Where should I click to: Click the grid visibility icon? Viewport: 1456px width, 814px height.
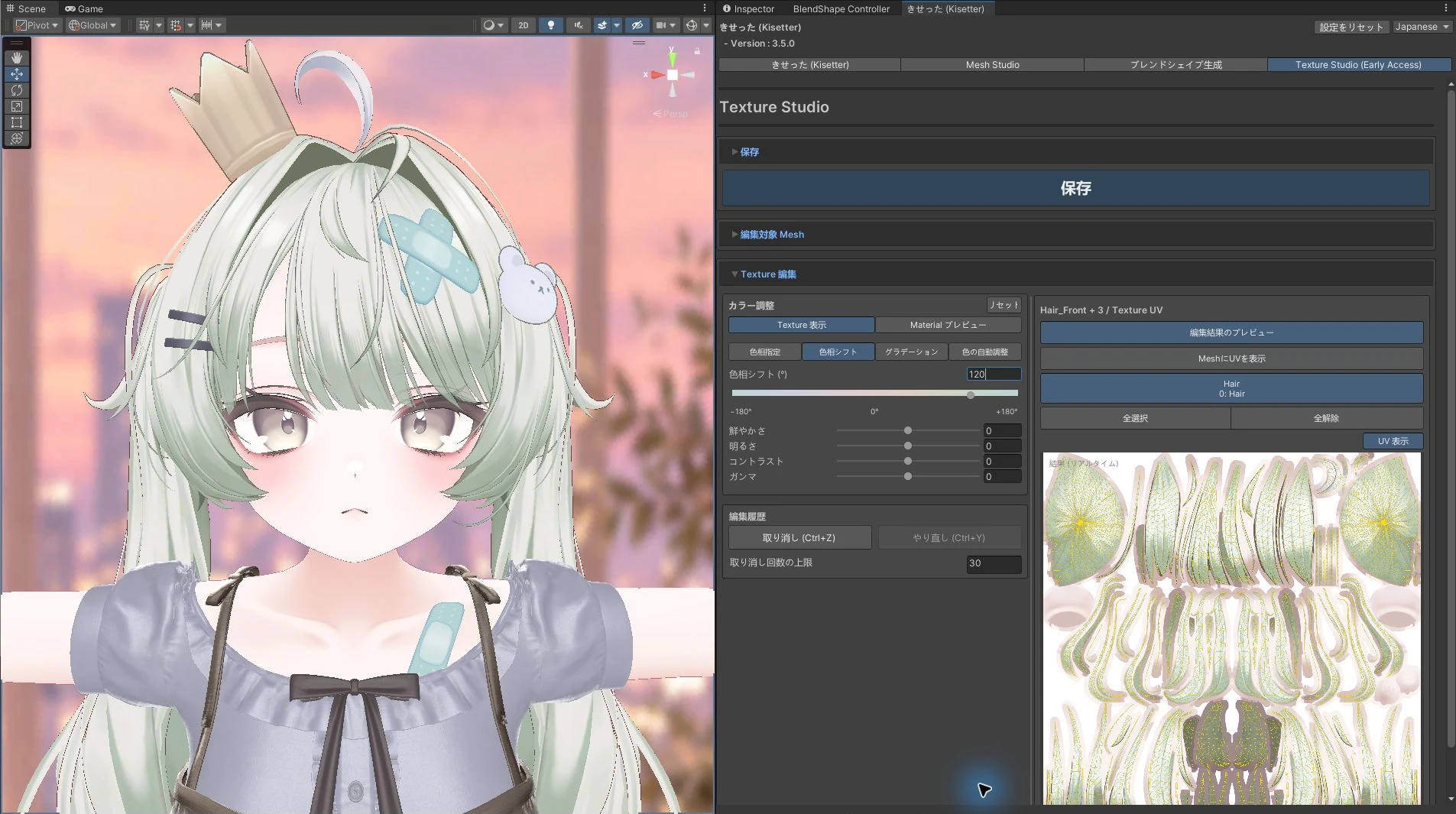pyautogui.click(x=144, y=25)
